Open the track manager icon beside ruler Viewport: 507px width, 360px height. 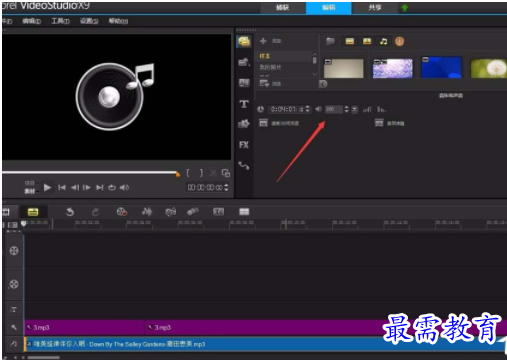pyautogui.click(x=12, y=225)
